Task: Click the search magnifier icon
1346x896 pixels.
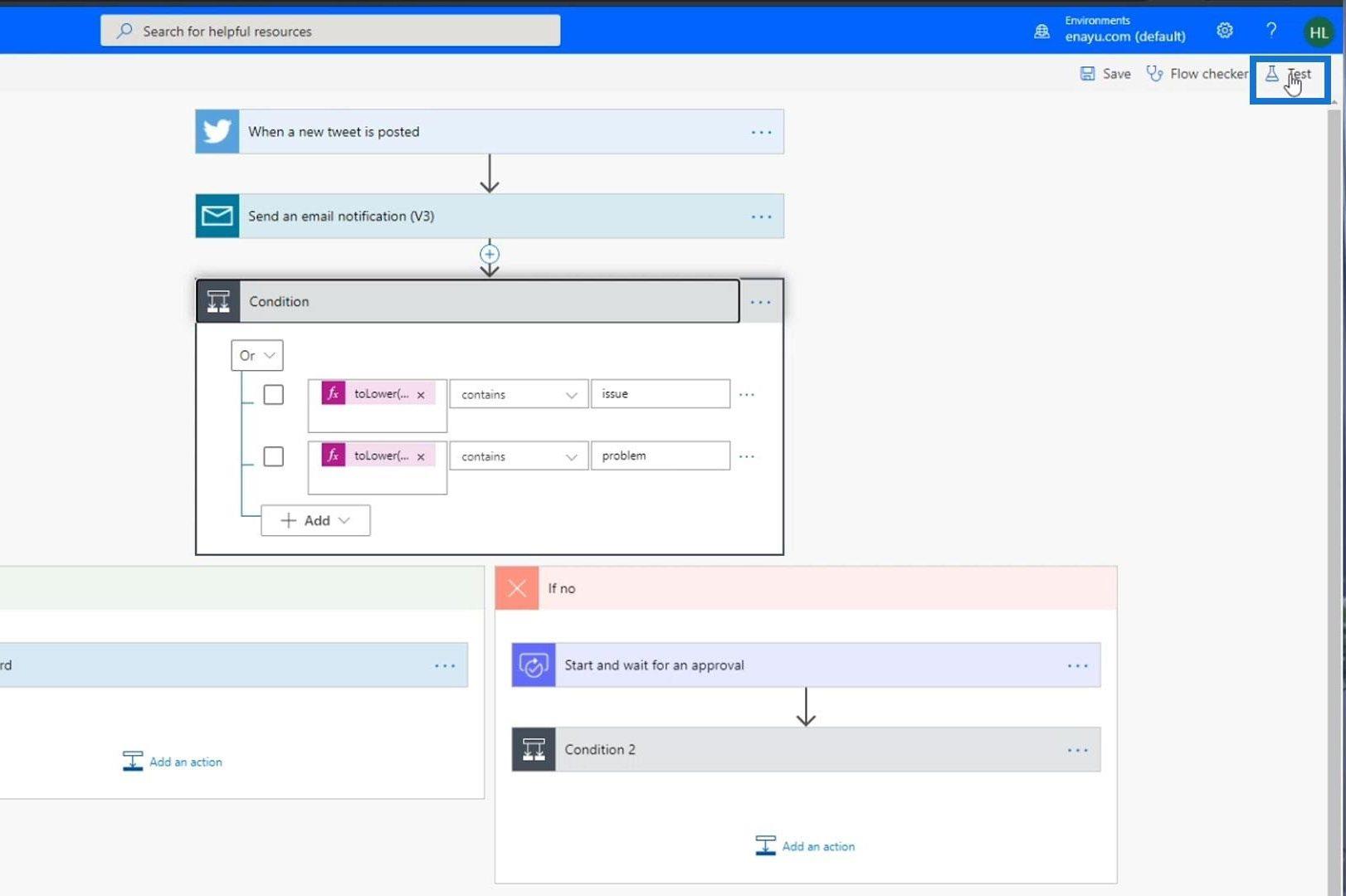Action: 124,31
